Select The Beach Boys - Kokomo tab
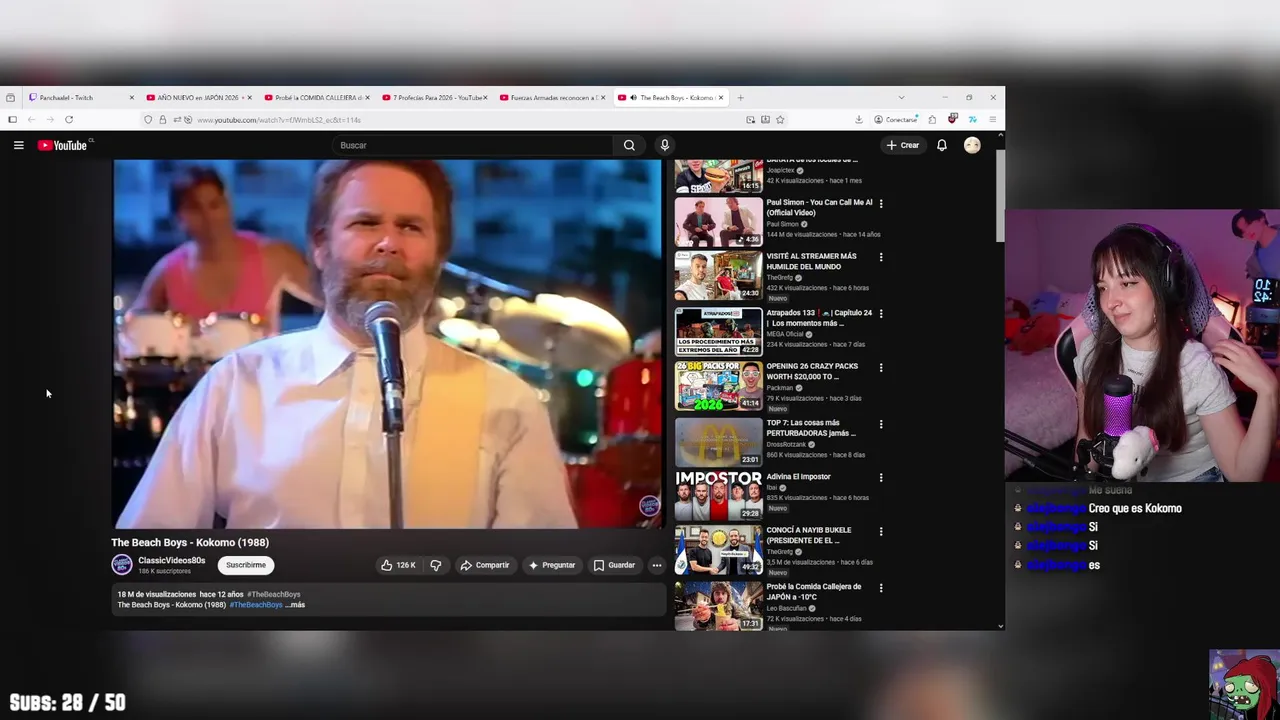Screen dimensions: 1280x720 click(670, 97)
